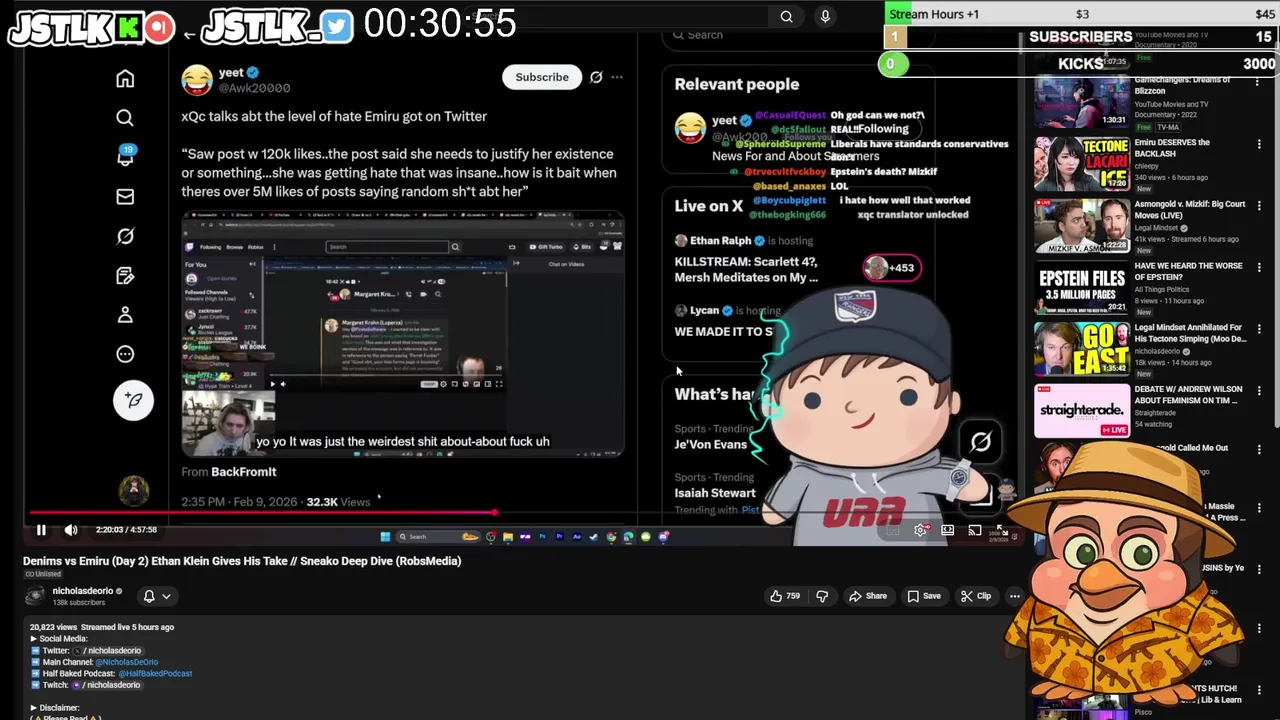Play the embedded xQc tweet video
The width and height of the screenshot is (1280, 720).
point(402,334)
